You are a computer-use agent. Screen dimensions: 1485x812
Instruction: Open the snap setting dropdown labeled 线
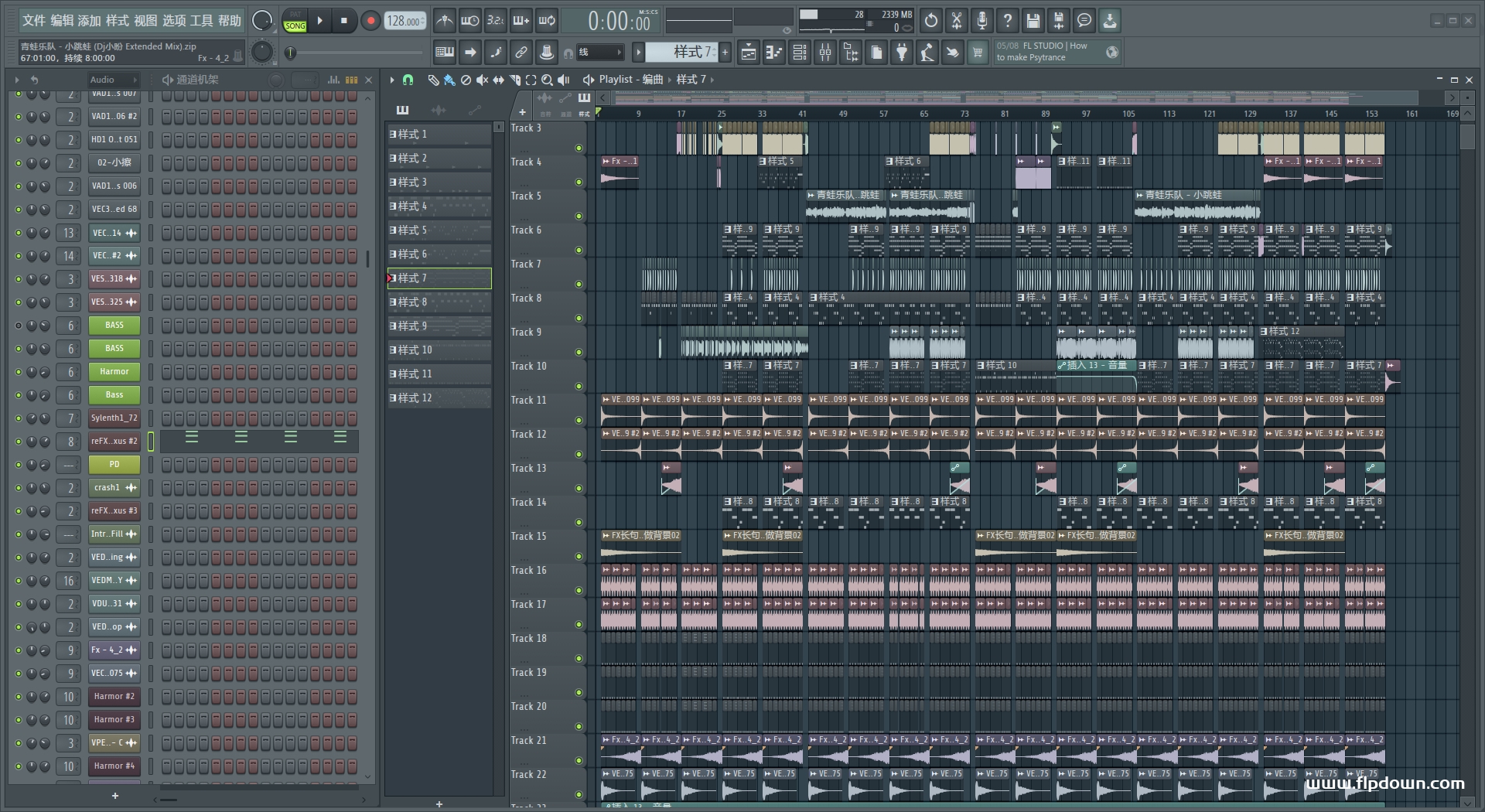coord(600,53)
